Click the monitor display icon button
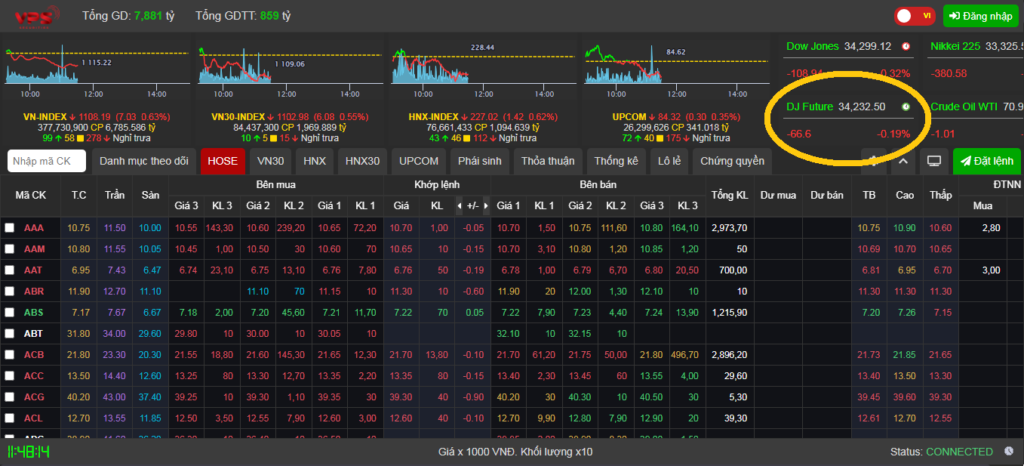Viewport: 1024px width, 466px height. (x=934, y=161)
